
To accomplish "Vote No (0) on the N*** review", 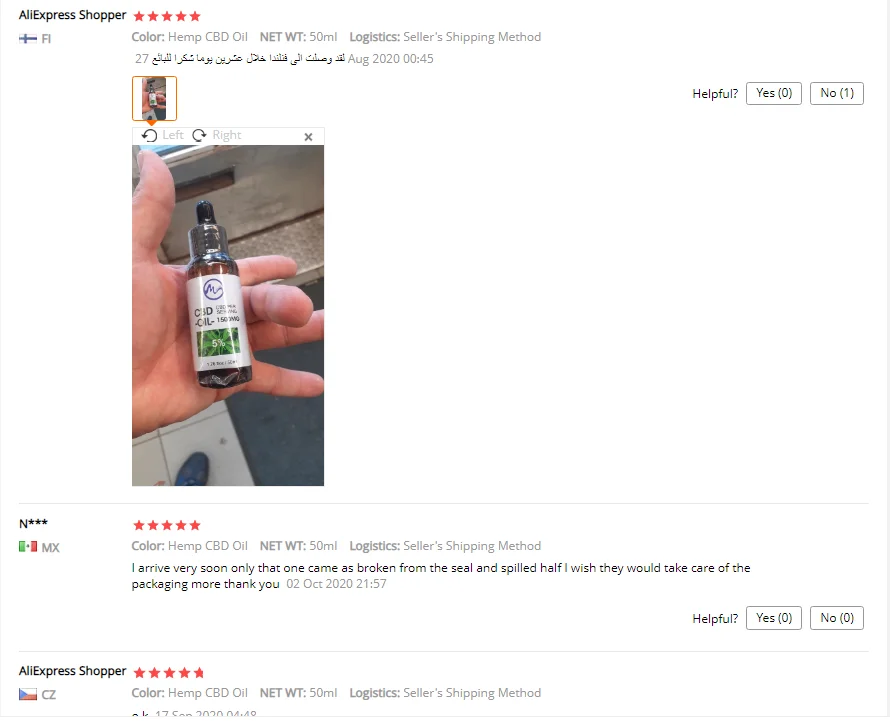I will (x=837, y=618).
